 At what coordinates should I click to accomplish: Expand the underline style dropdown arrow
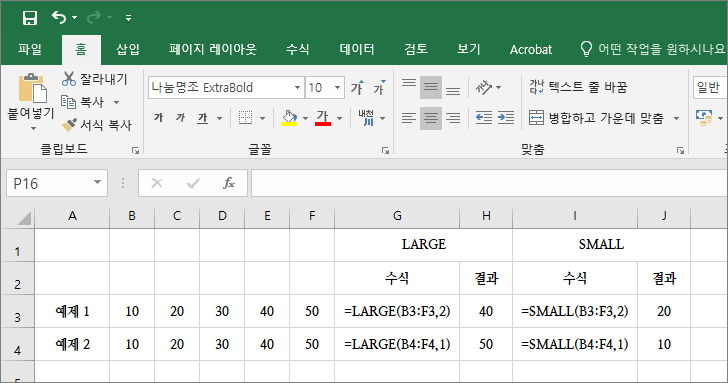(219, 118)
